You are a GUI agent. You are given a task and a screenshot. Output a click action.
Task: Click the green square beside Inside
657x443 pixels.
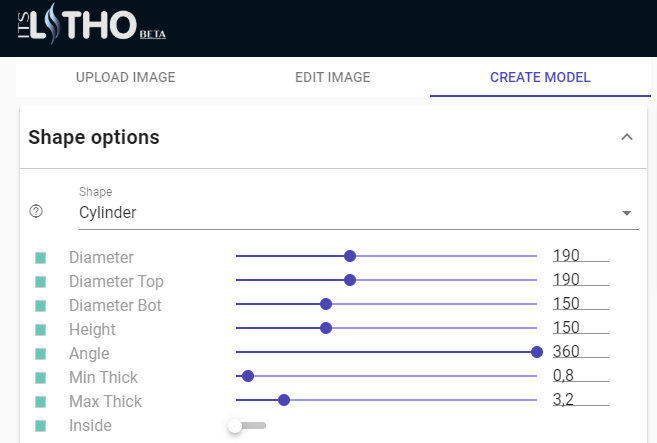pyautogui.click(x=41, y=426)
